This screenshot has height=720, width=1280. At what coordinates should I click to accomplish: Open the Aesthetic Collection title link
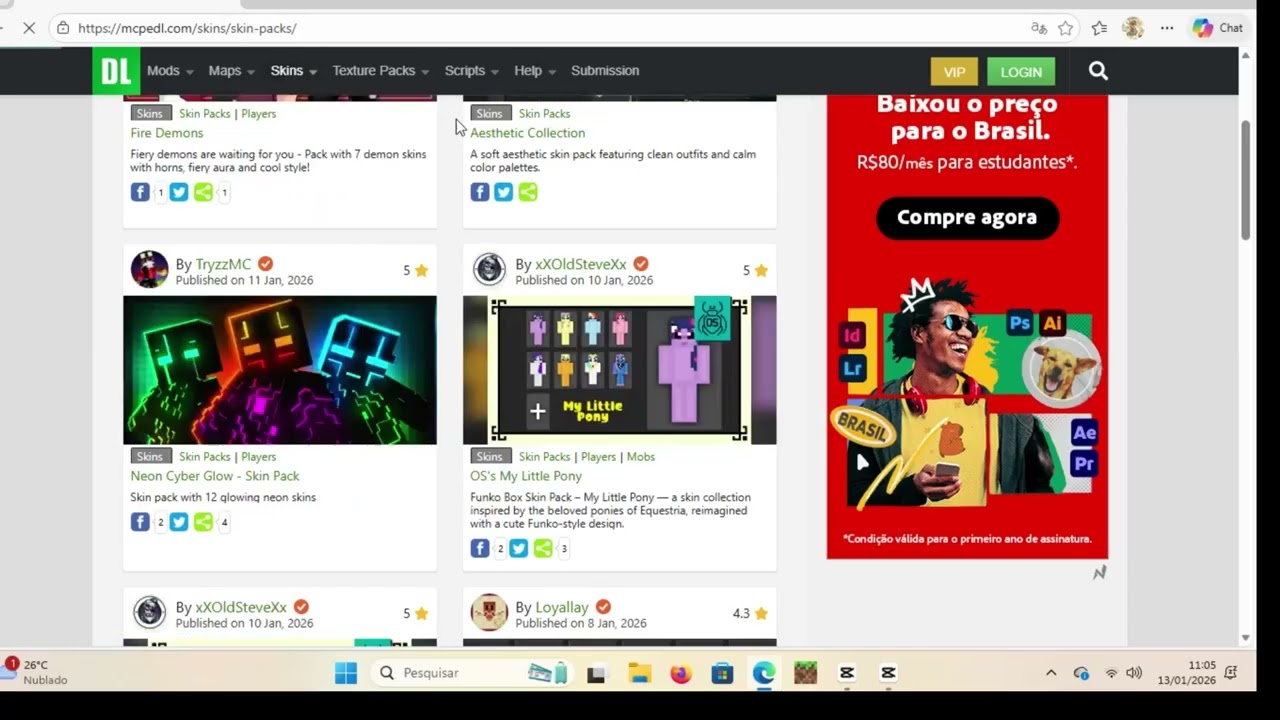(528, 133)
